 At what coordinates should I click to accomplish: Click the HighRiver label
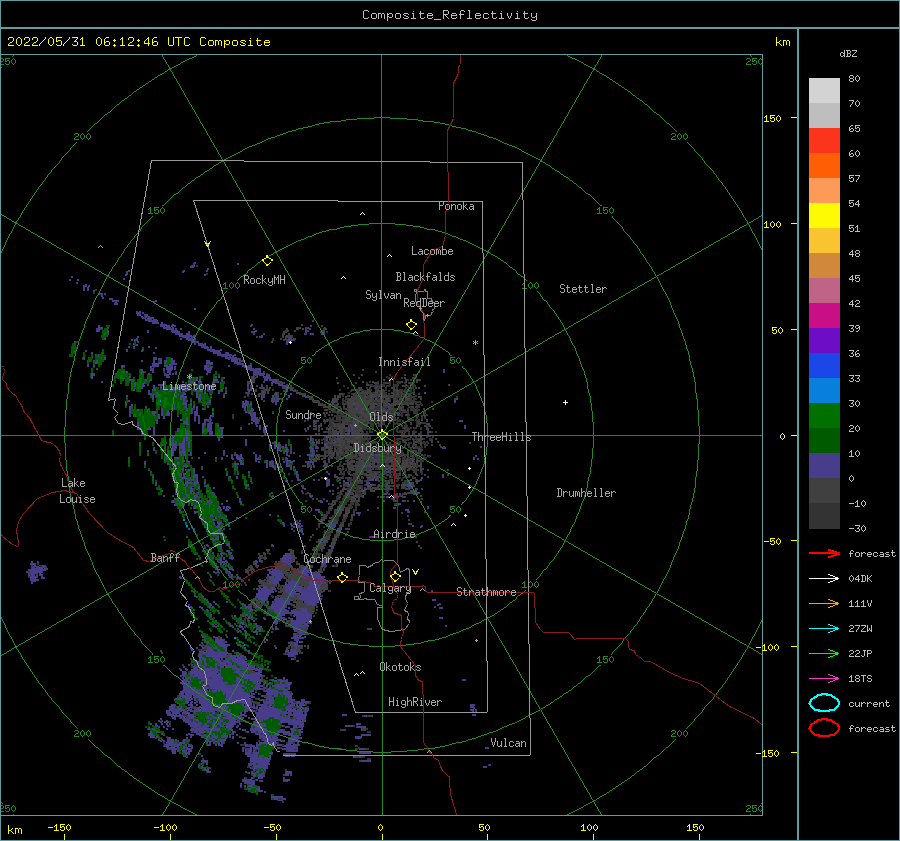coord(415,702)
